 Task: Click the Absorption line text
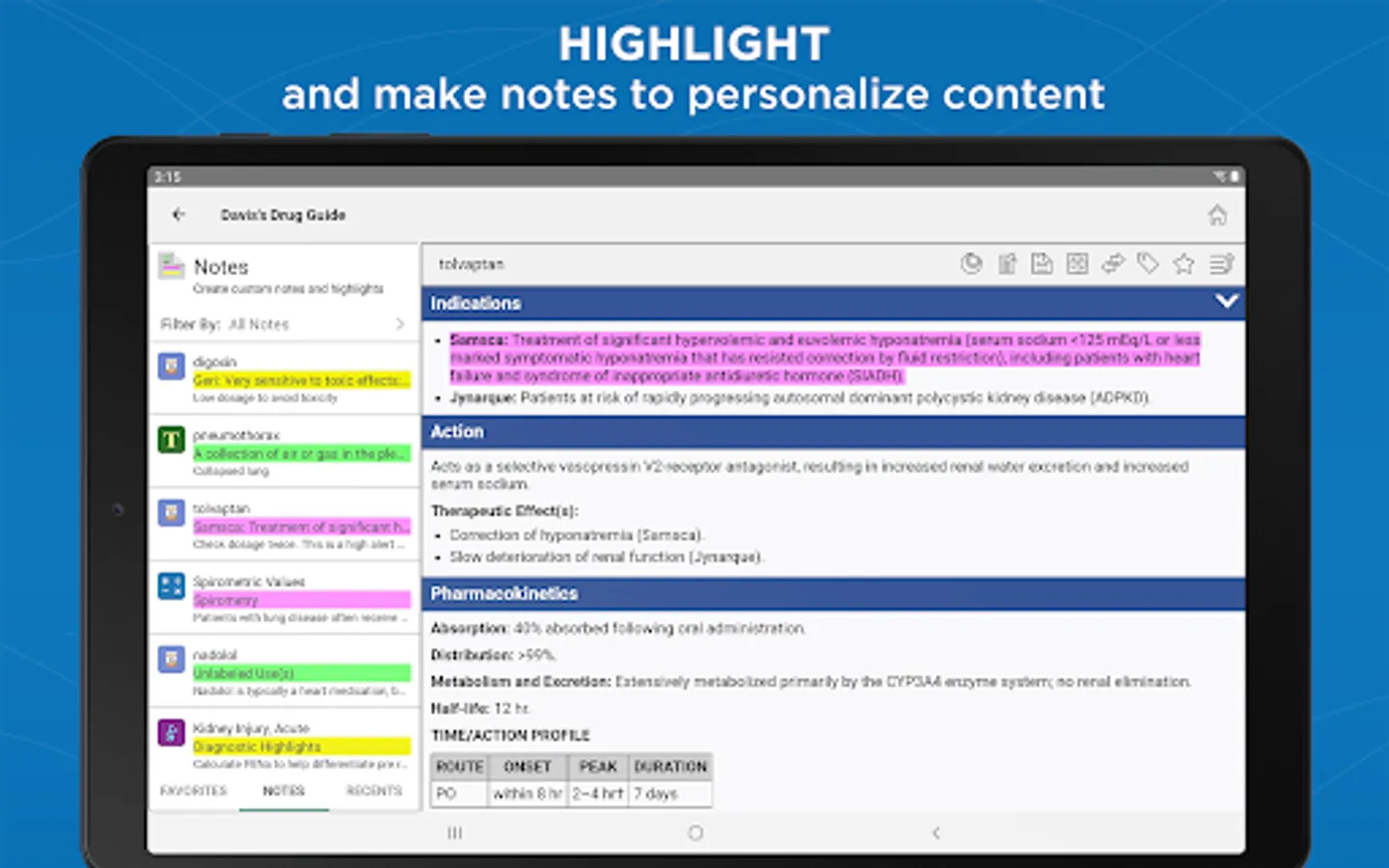tap(618, 628)
